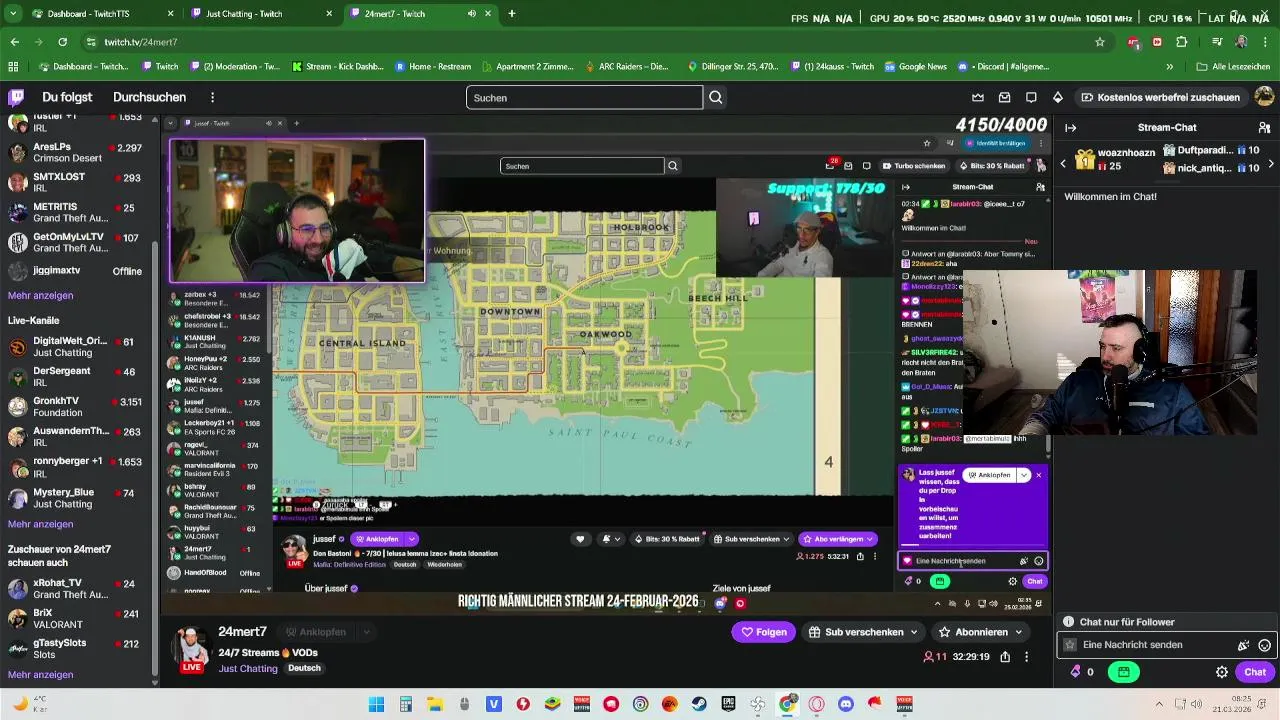The image size is (1280, 720).
Task: Show hidden system tray icons
Action: click(x=1159, y=704)
